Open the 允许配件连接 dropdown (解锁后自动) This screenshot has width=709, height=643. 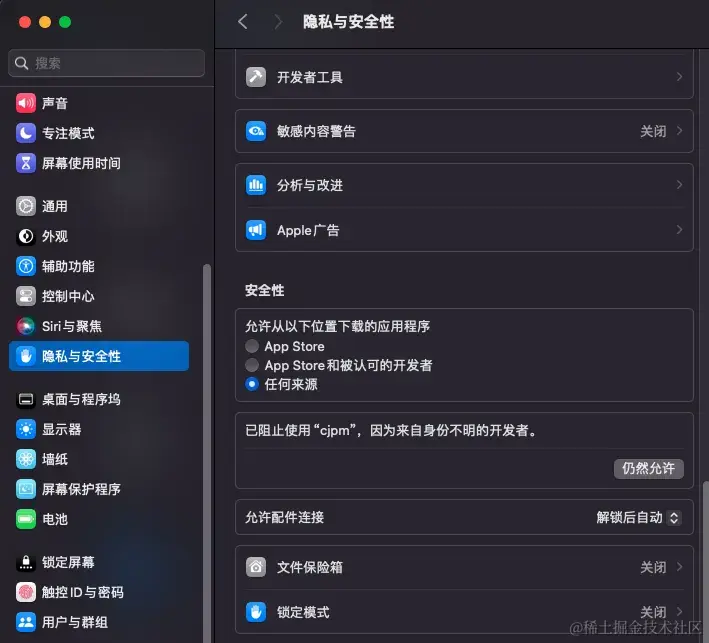638,517
